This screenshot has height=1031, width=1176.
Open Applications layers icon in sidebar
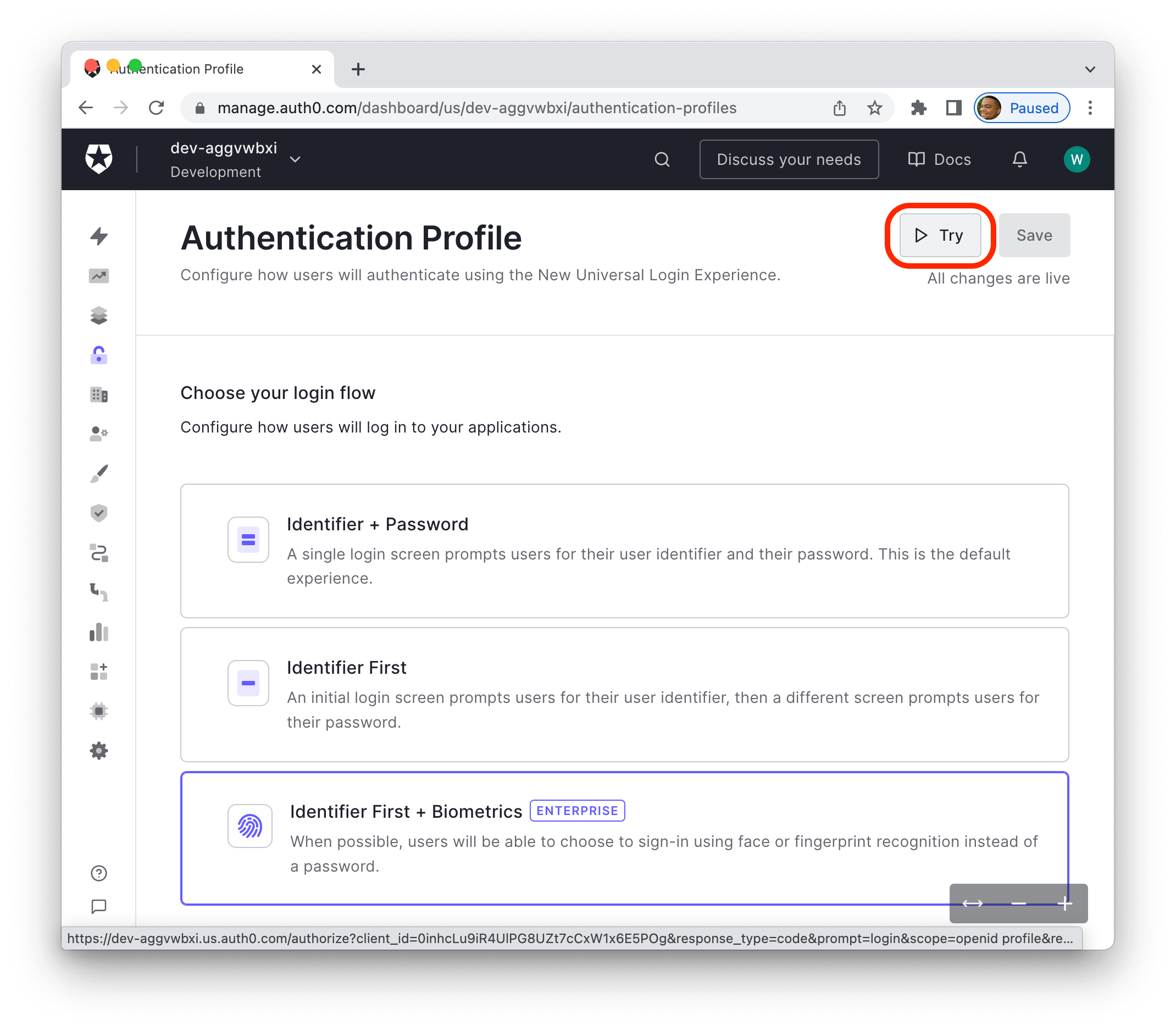click(x=99, y=315)
